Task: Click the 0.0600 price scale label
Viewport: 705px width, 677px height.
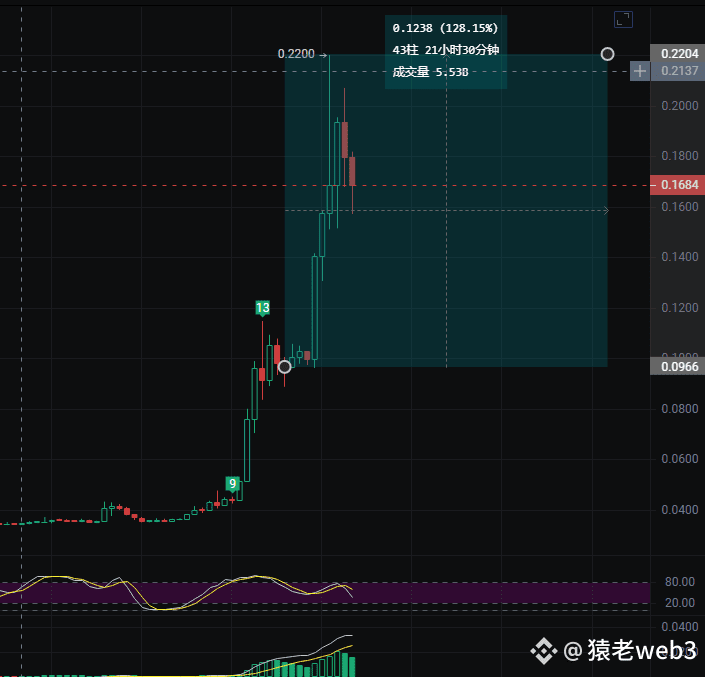Action: coord(680,459)
